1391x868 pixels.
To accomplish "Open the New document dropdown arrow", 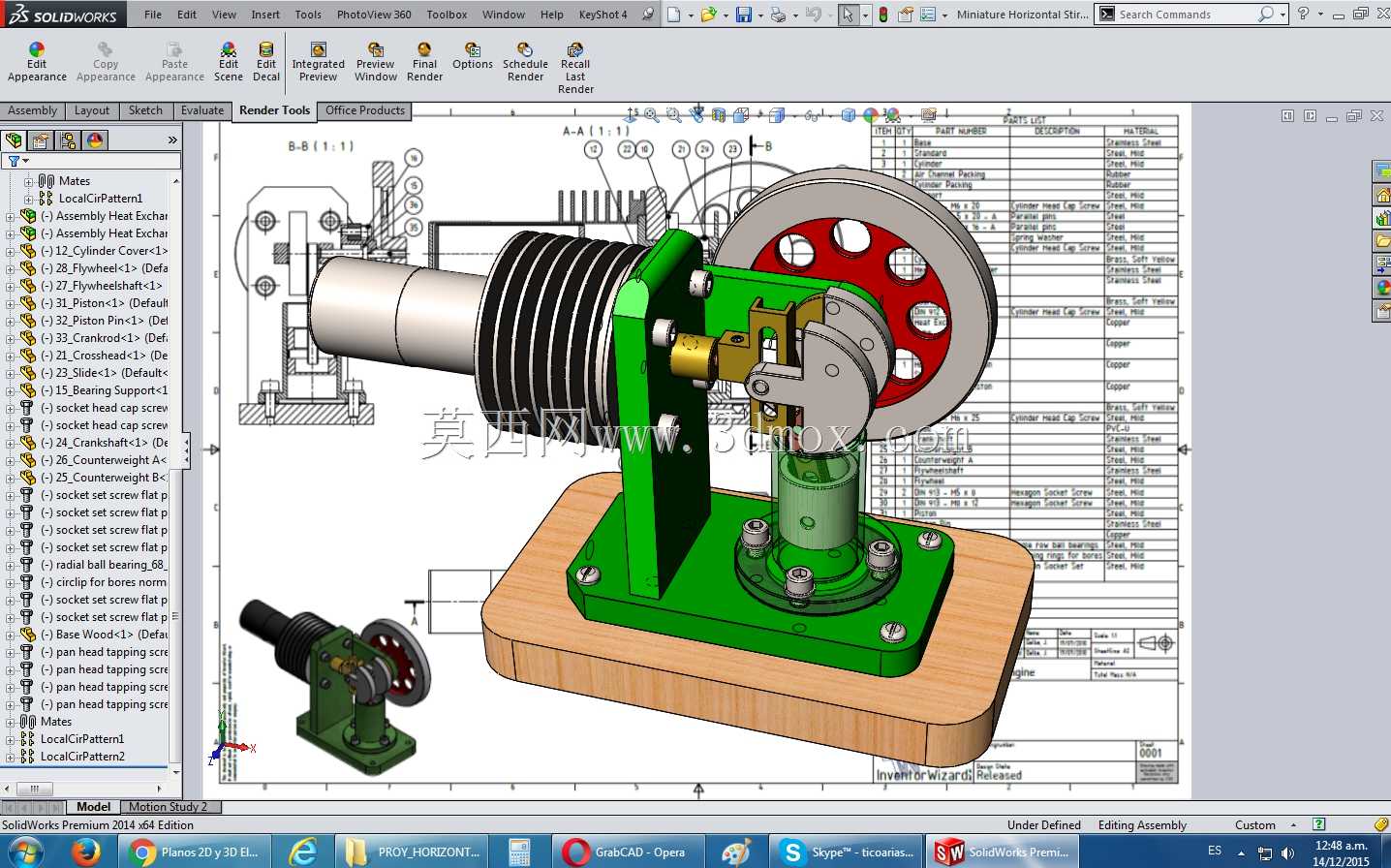I will pyautogui.click(x=690, y=15).
